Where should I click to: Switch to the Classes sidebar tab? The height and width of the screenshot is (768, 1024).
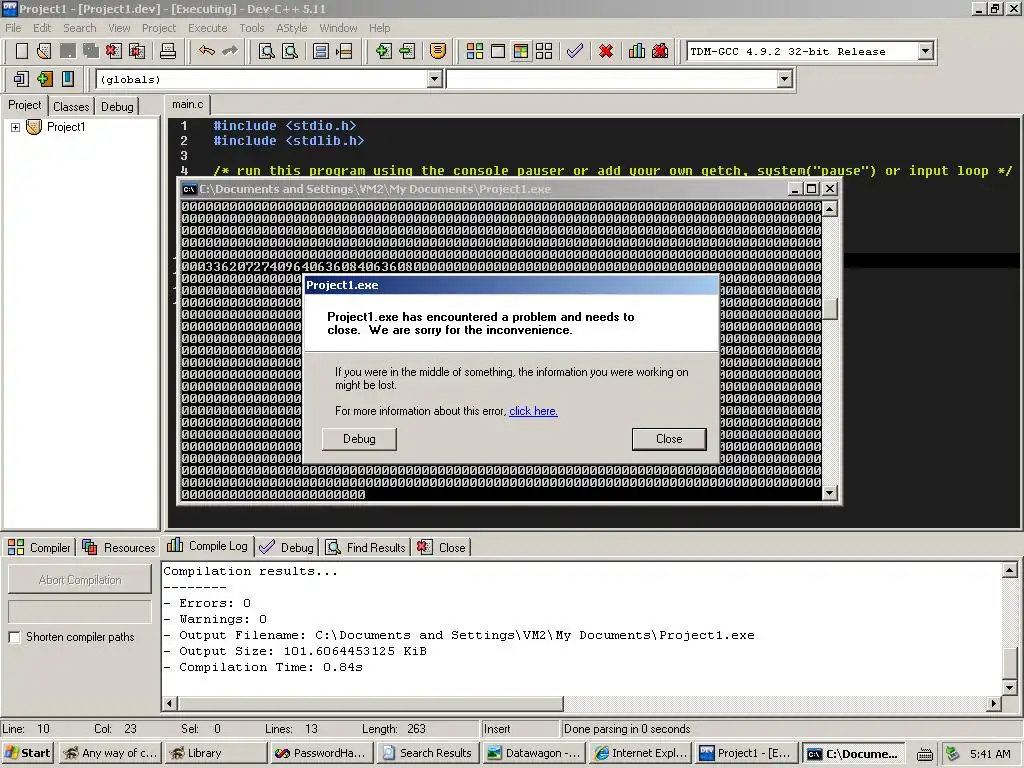[71, 106]
